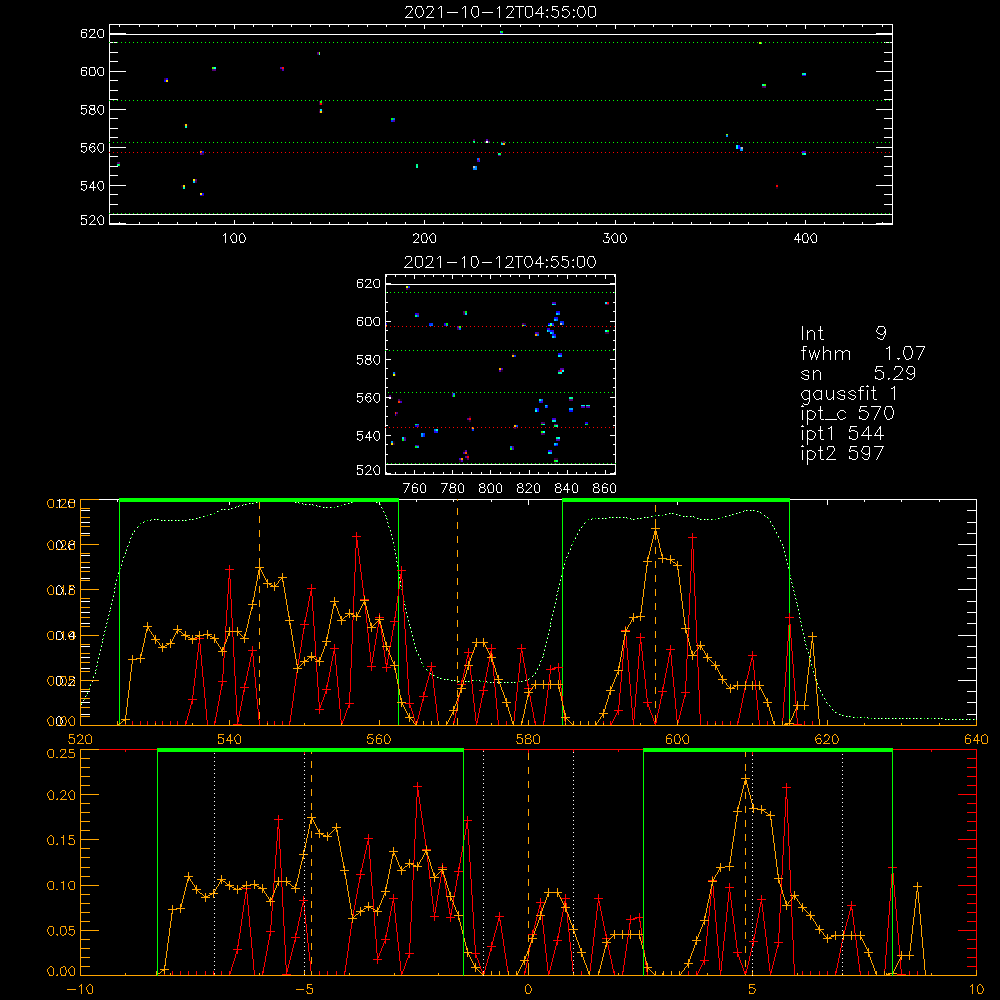Click the 'ipt1 544' value
The height and width of the screenshot is (1000, 1000).
click(842, 434)
